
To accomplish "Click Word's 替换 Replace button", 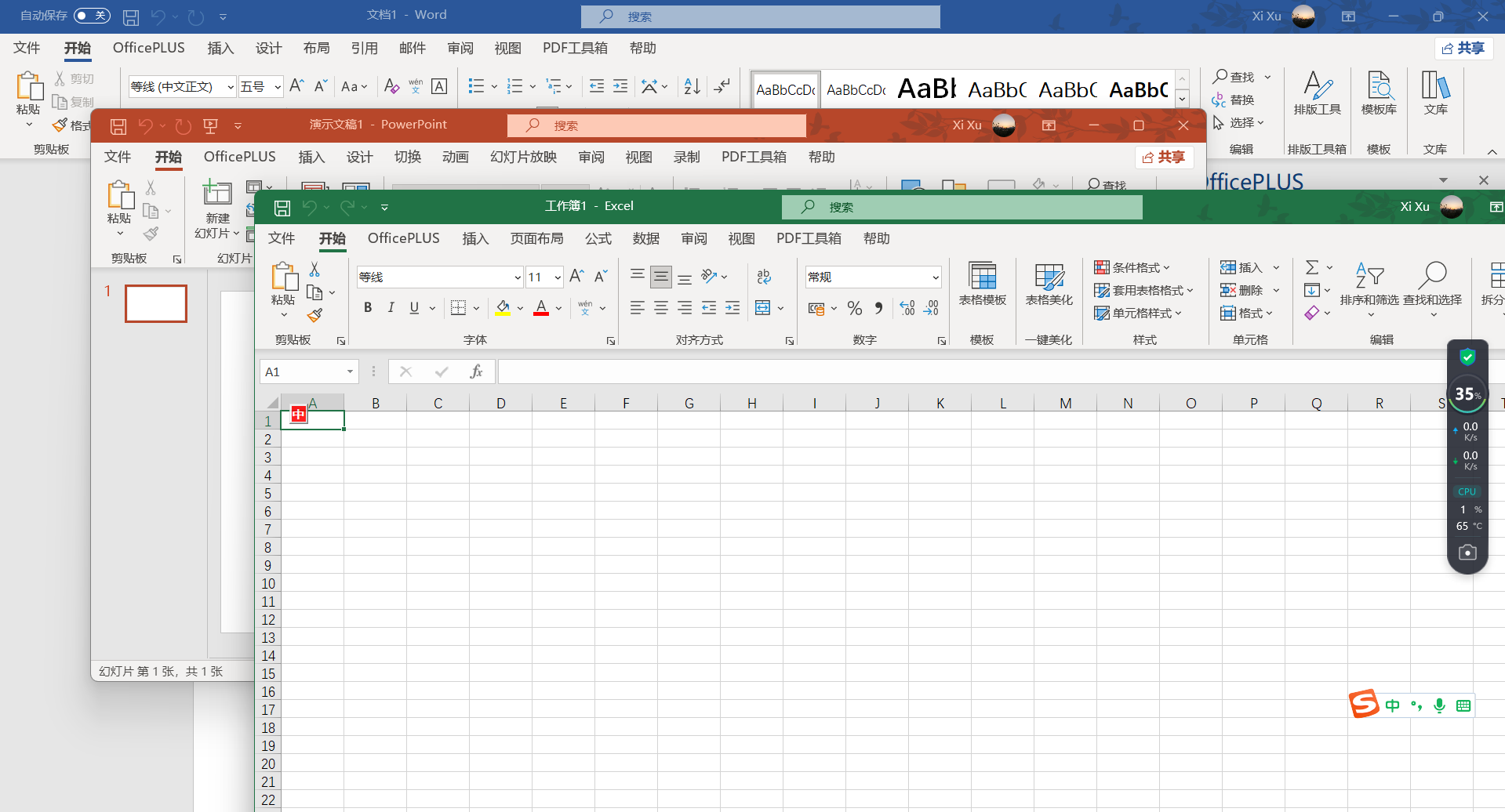I will pos(1234,100).
